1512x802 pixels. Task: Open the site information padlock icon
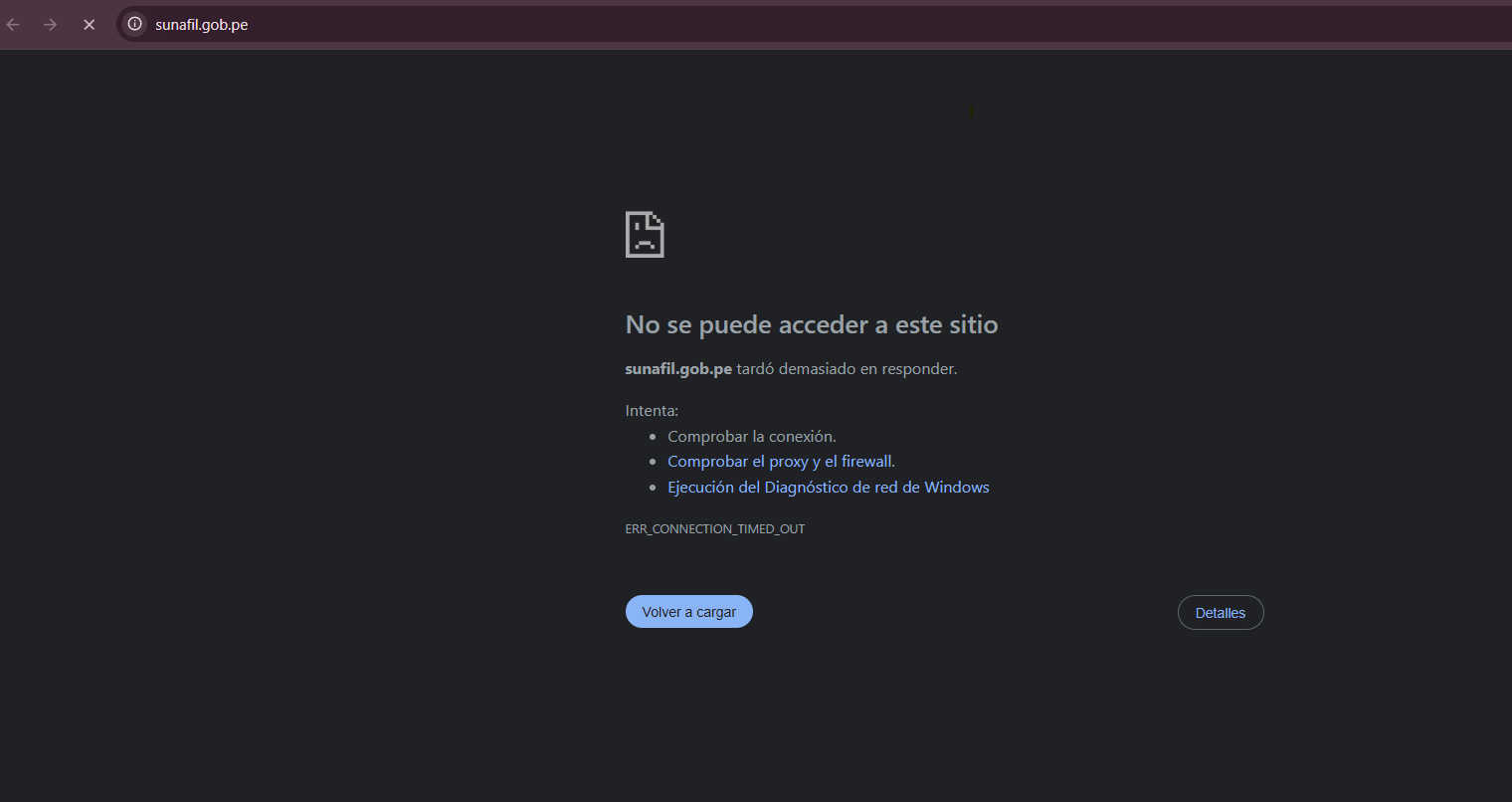tap(133, 24)
